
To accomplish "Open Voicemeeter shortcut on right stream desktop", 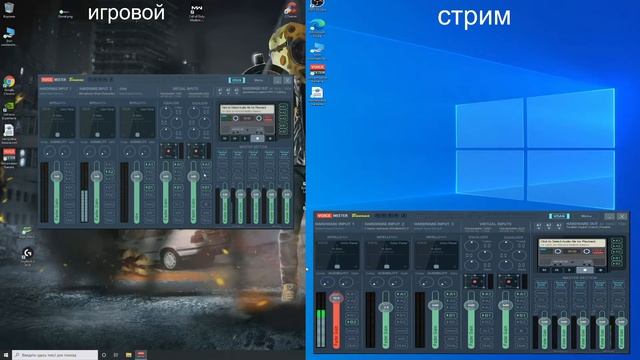I will (318, 73).
